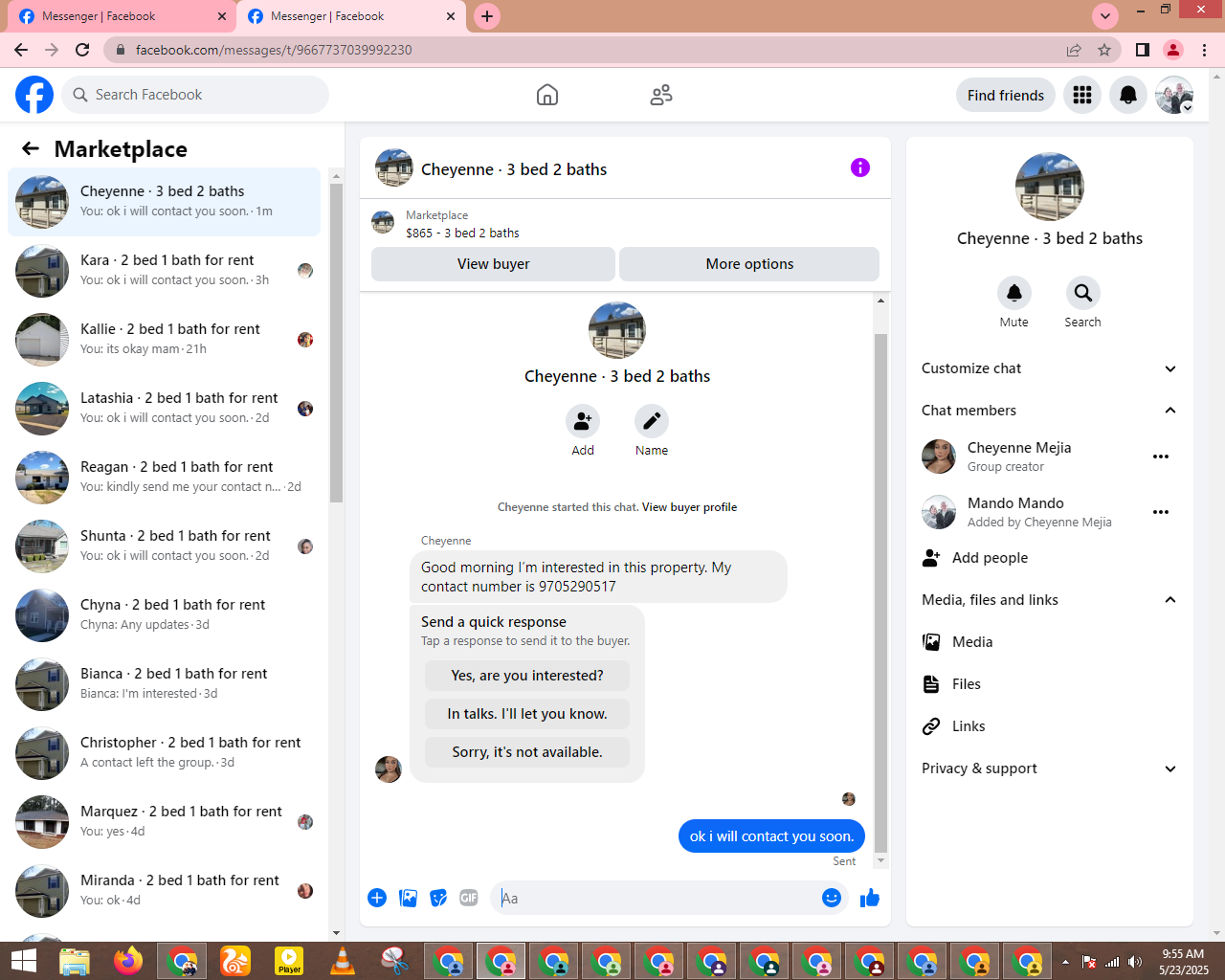Open Kara 2 bed 1 bath conversation

[x=165, y=271]
